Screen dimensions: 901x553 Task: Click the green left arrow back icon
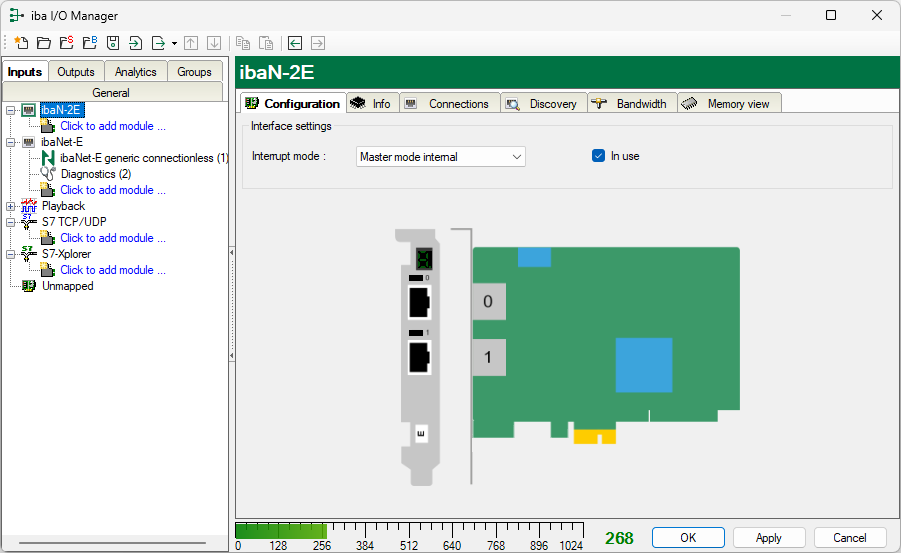(x=294, y=43)
